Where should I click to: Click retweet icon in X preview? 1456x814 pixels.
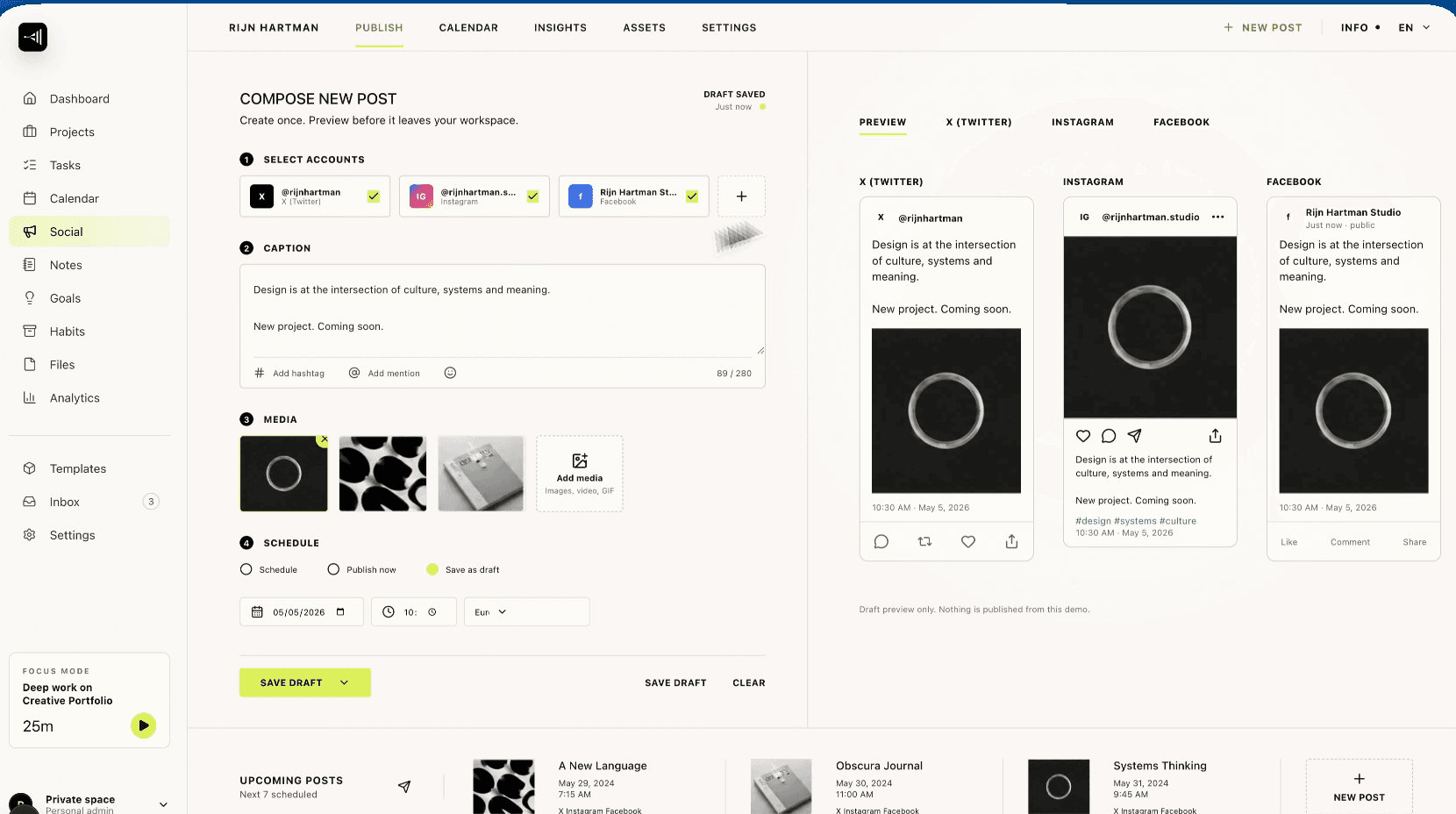click(924, 542)
